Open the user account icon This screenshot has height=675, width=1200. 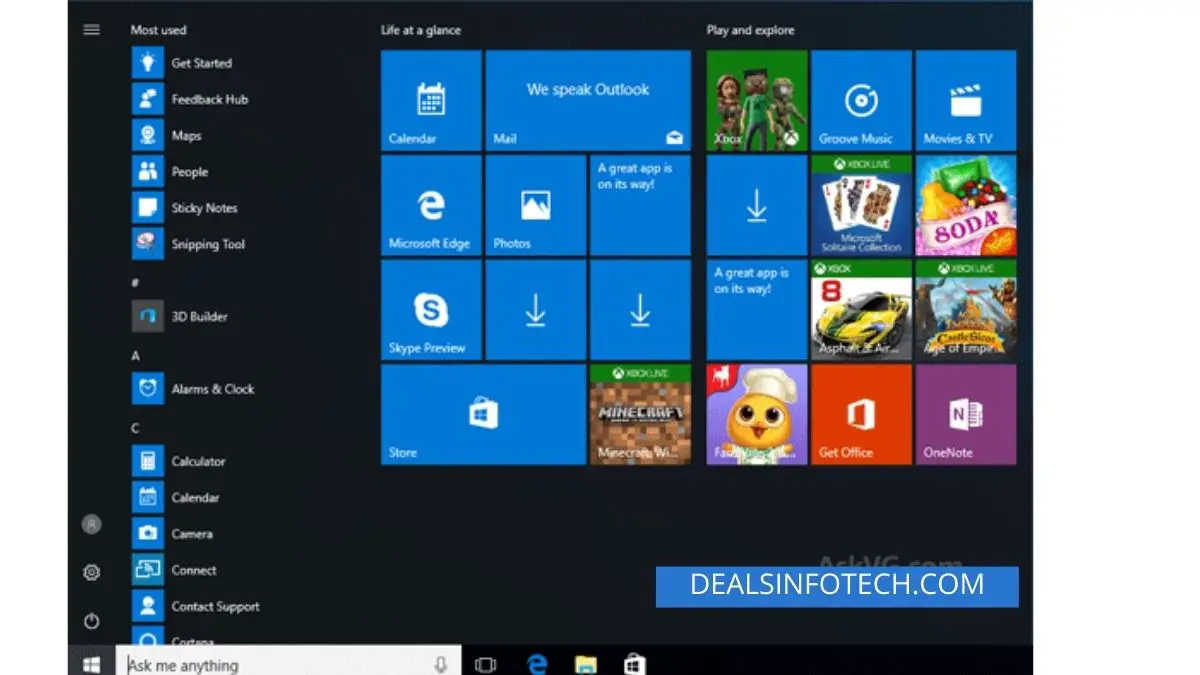(x=92, y=523)
